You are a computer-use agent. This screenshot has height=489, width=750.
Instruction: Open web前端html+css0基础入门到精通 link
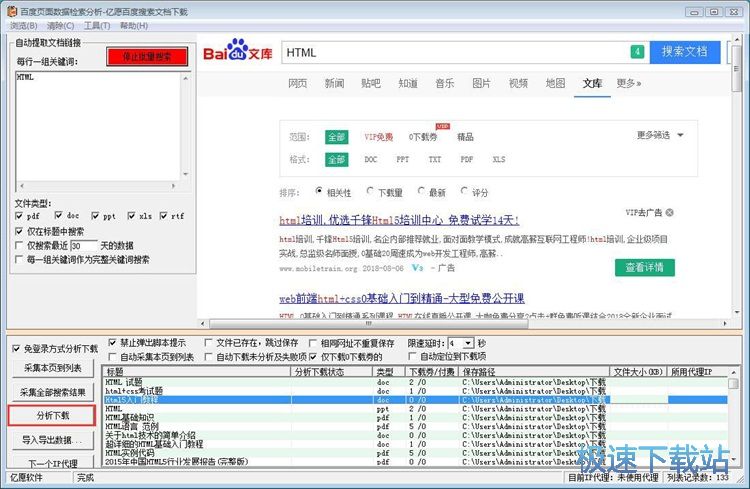pos(402,299)
